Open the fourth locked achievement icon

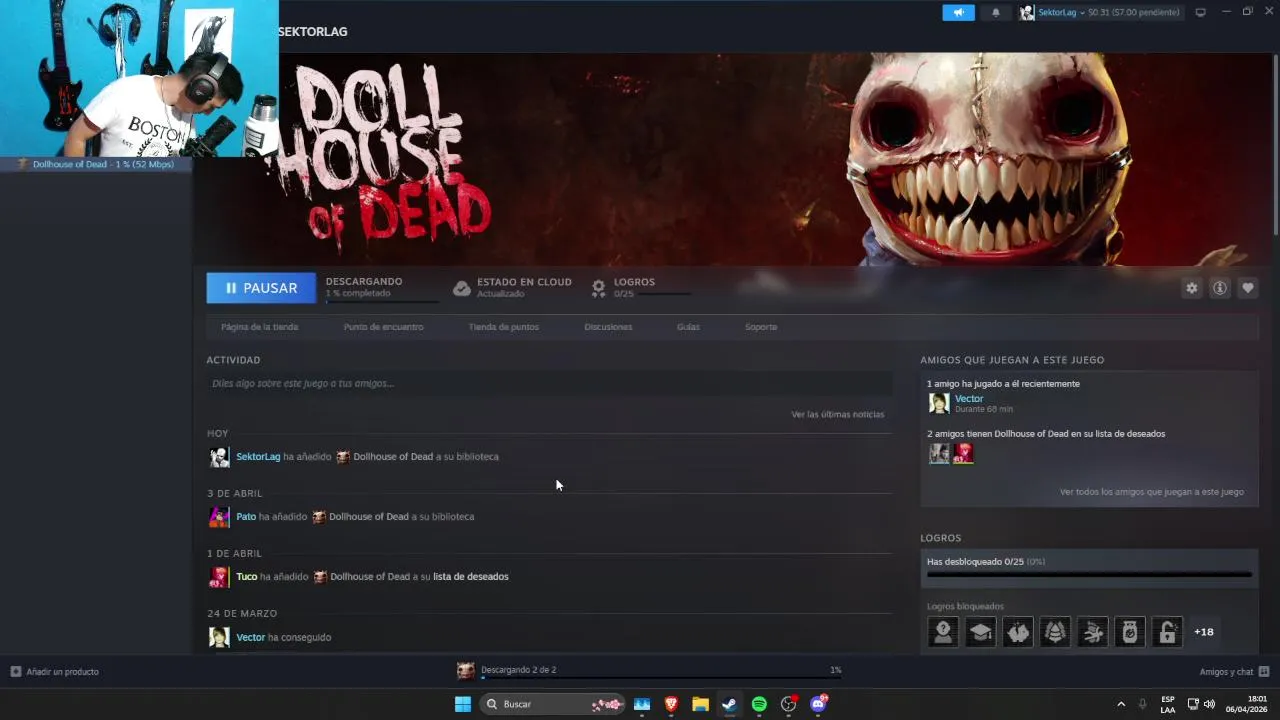pyautogui.click(x=1055, y=632)
